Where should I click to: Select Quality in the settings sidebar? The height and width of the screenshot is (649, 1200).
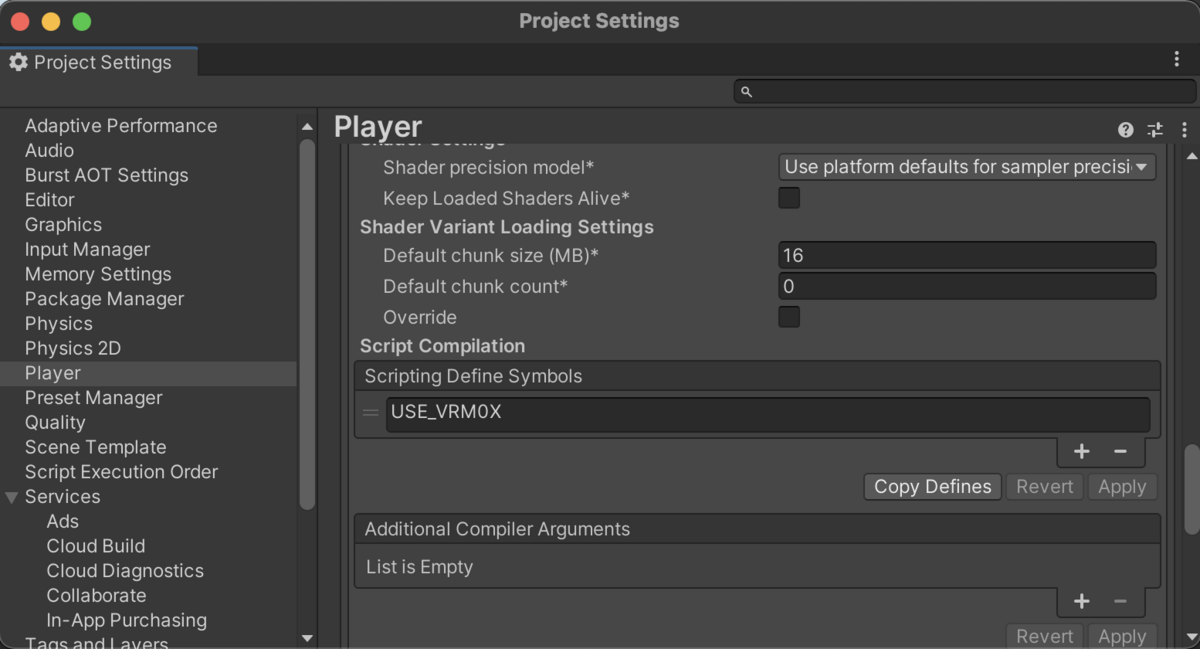[x=55, y=422]
